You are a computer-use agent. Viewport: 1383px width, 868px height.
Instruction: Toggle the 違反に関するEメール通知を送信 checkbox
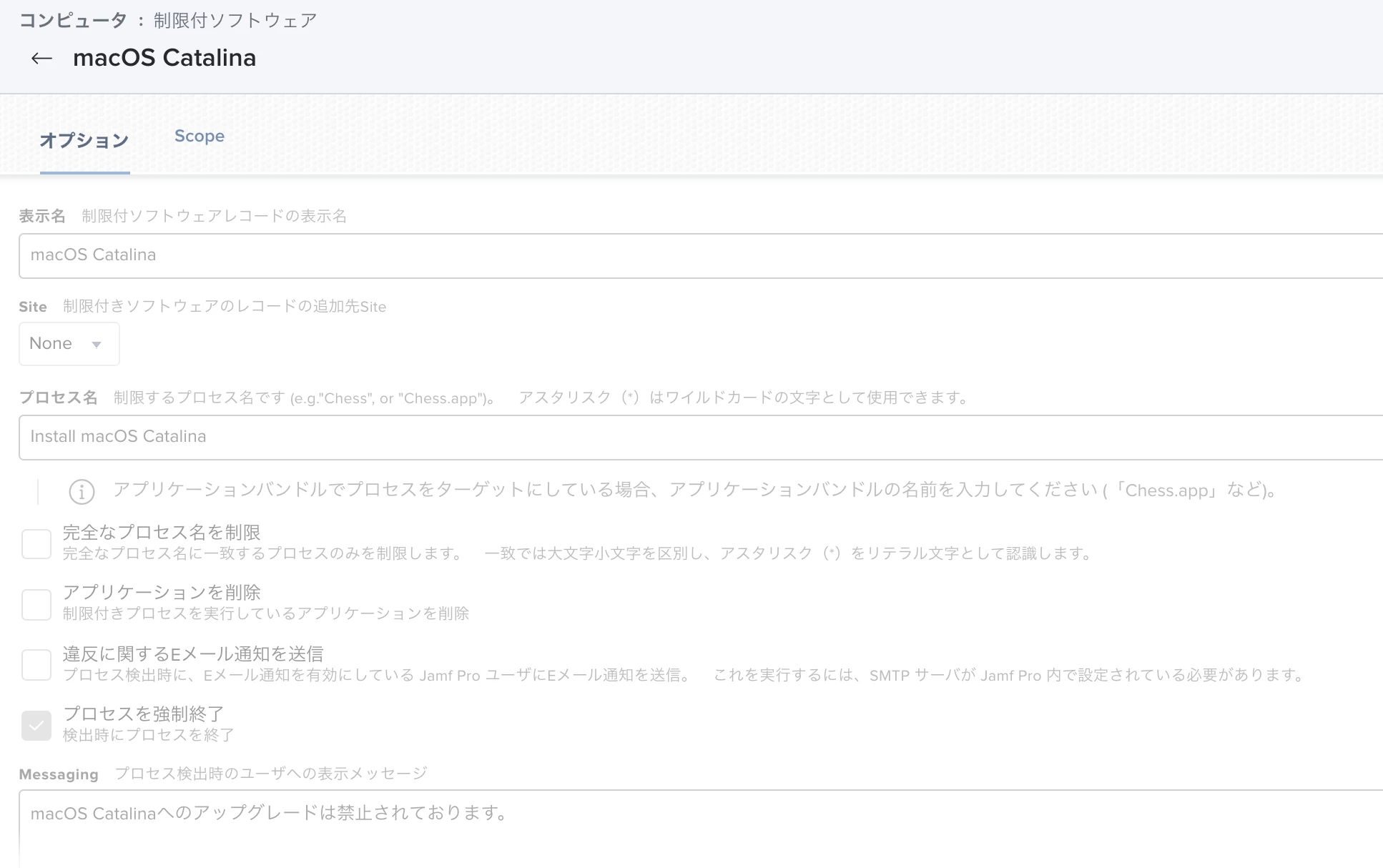[x=36, y=664]
